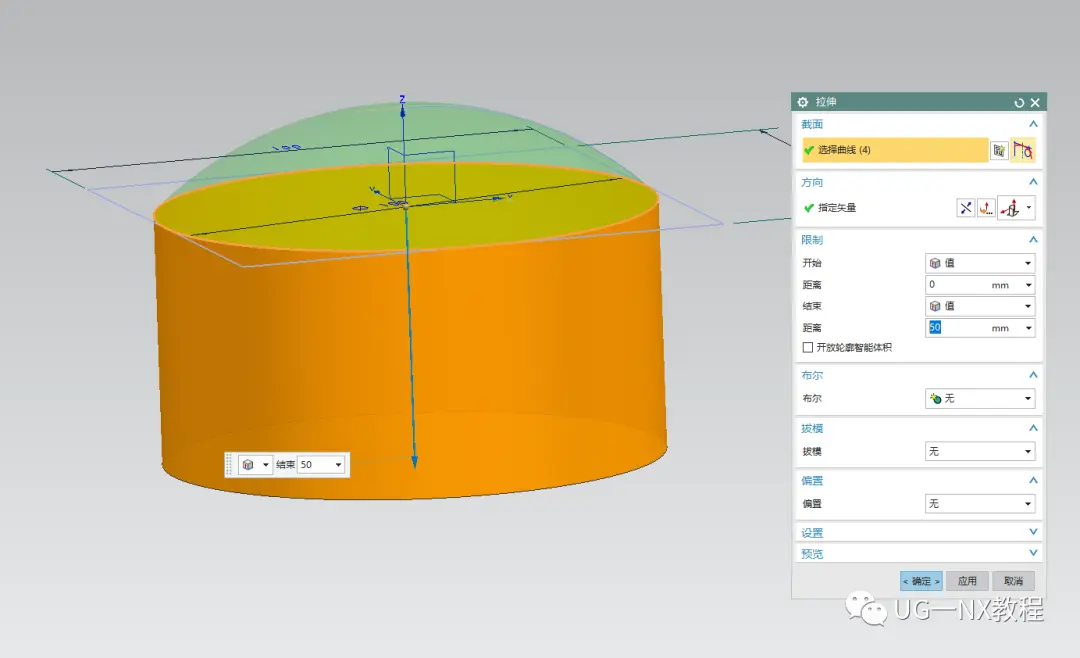Click the curve icon at the row's end
Image resolution: width=1080 pixels, height=658 pixels.
point(1023,150)
